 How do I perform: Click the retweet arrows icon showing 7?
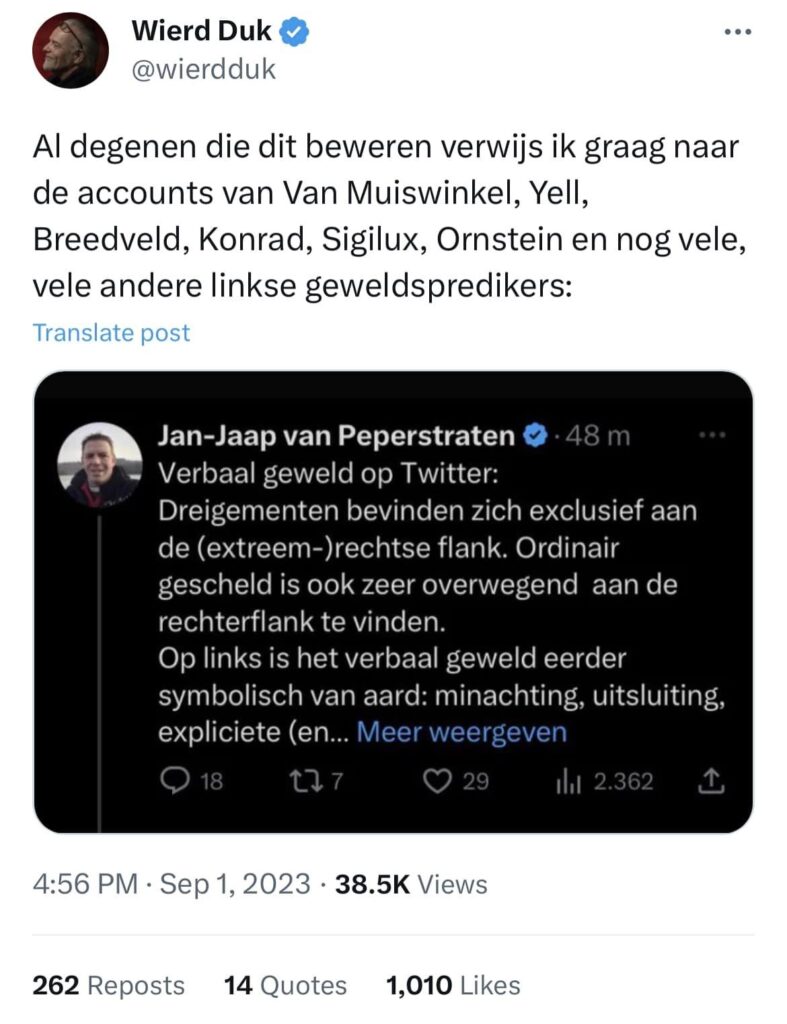tap(304, 780)
